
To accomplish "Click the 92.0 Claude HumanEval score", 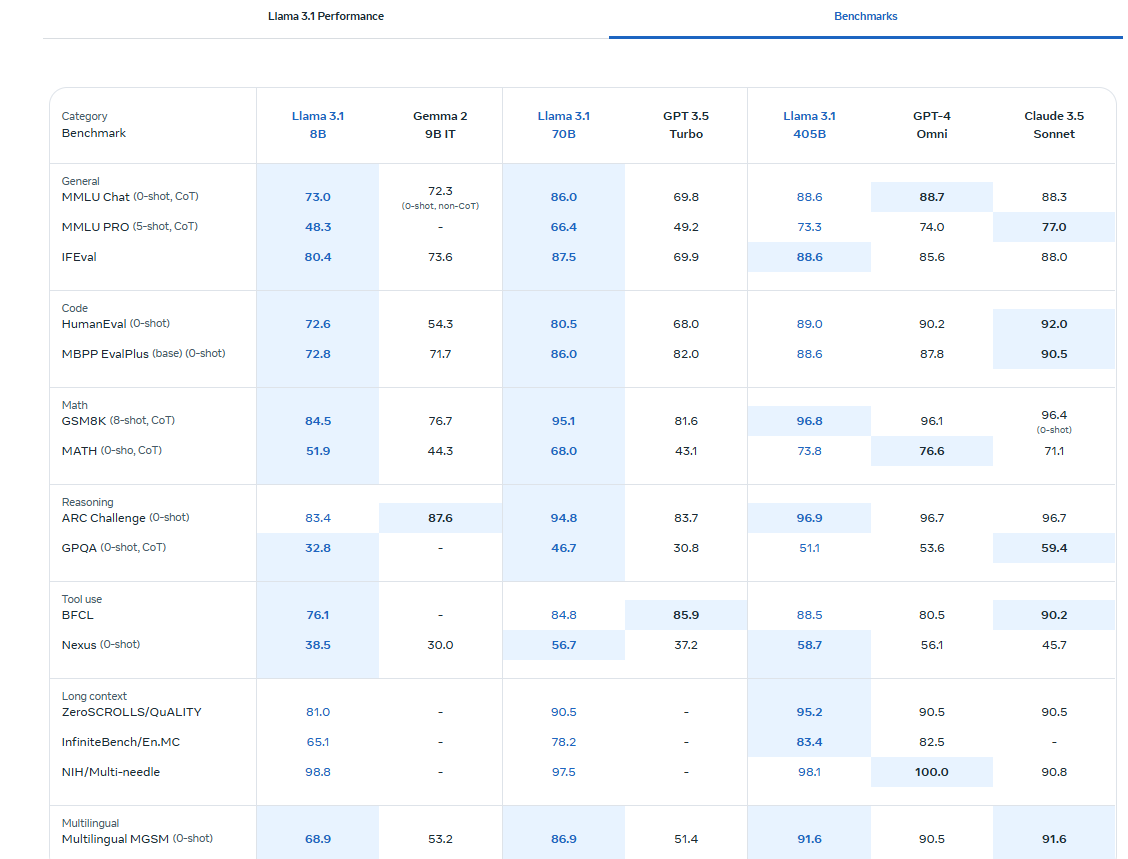I will 1054,324.
